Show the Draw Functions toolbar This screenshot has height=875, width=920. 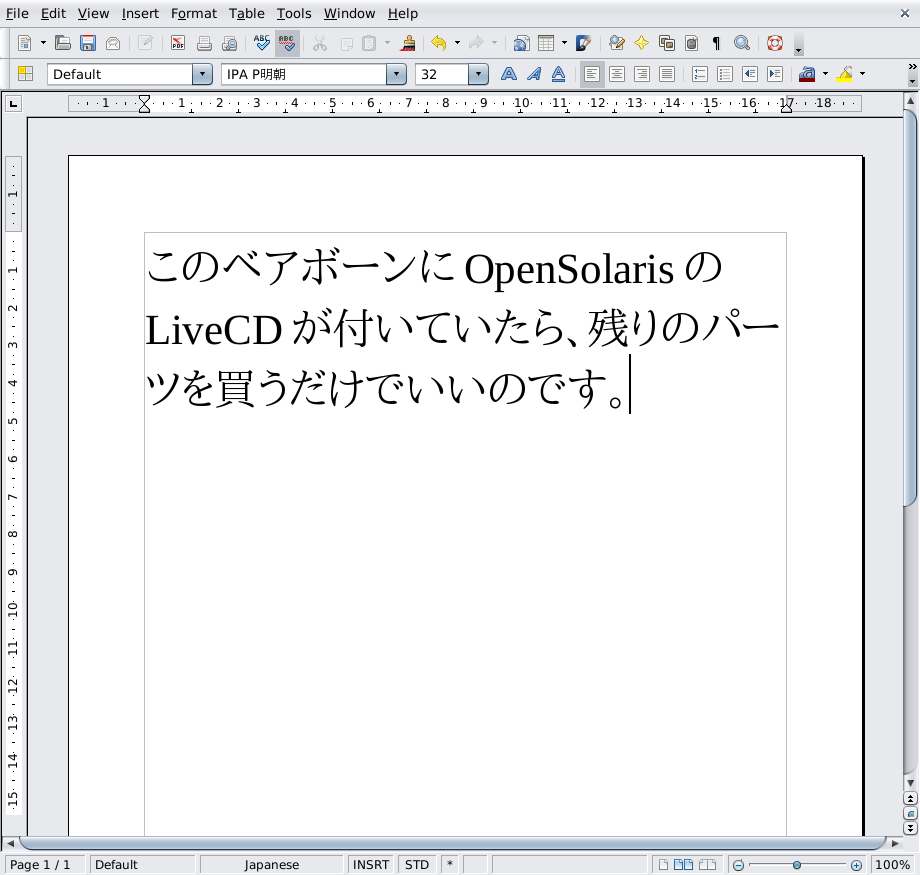(583, 43)
